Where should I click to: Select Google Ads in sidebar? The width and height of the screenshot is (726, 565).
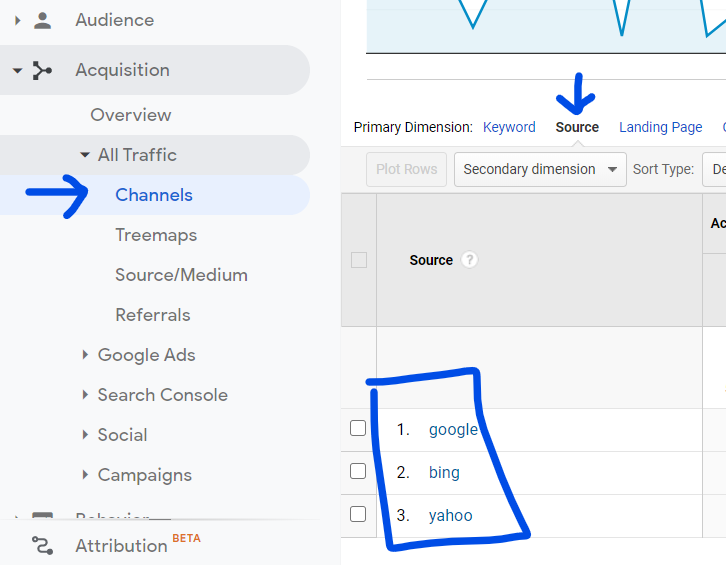point(146,355)
